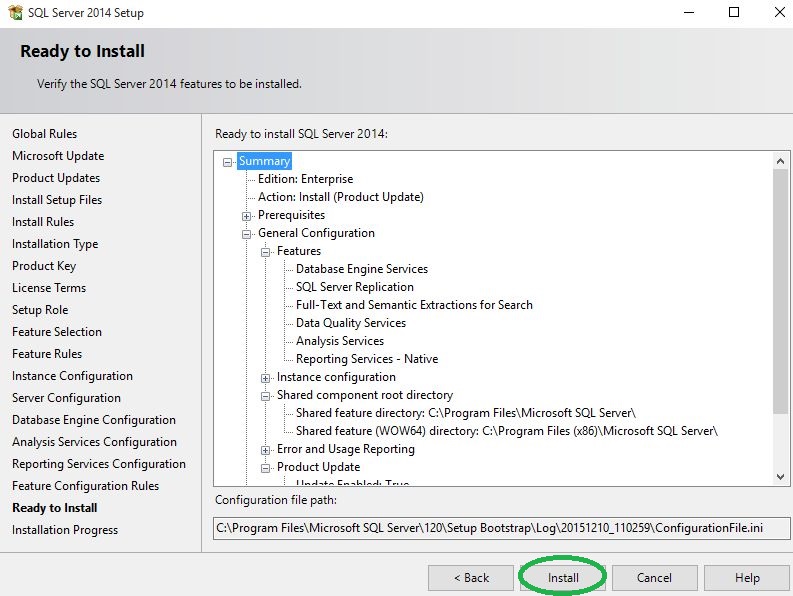The width and height of the screenshot is (793, 596).
Task: Expand Error and Usage Reporting node
Action: pos(266,450)
